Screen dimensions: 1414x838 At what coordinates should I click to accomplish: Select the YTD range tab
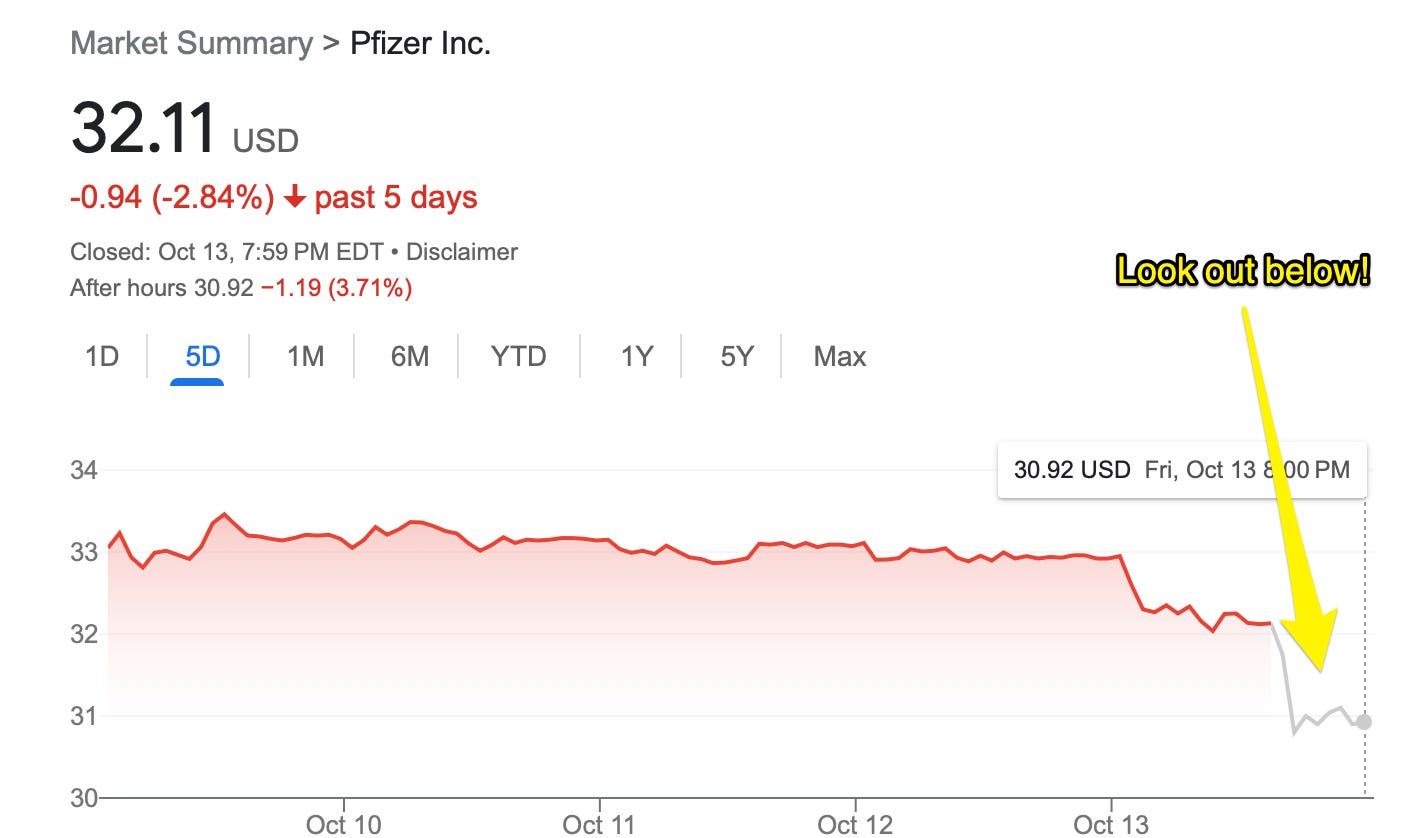[x=518, y=356]
